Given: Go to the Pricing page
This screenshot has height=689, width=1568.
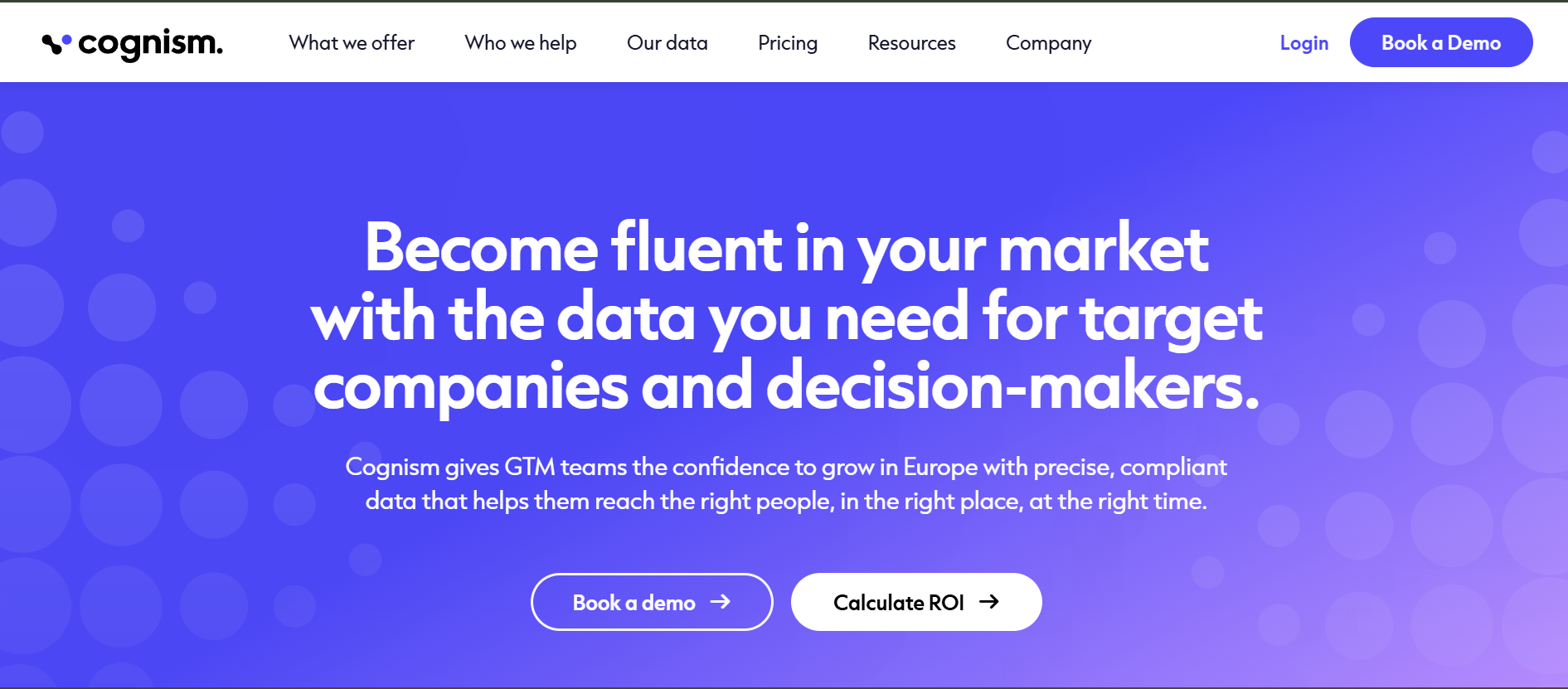Looking at the screenshot, I should click(x=788, y=43).
